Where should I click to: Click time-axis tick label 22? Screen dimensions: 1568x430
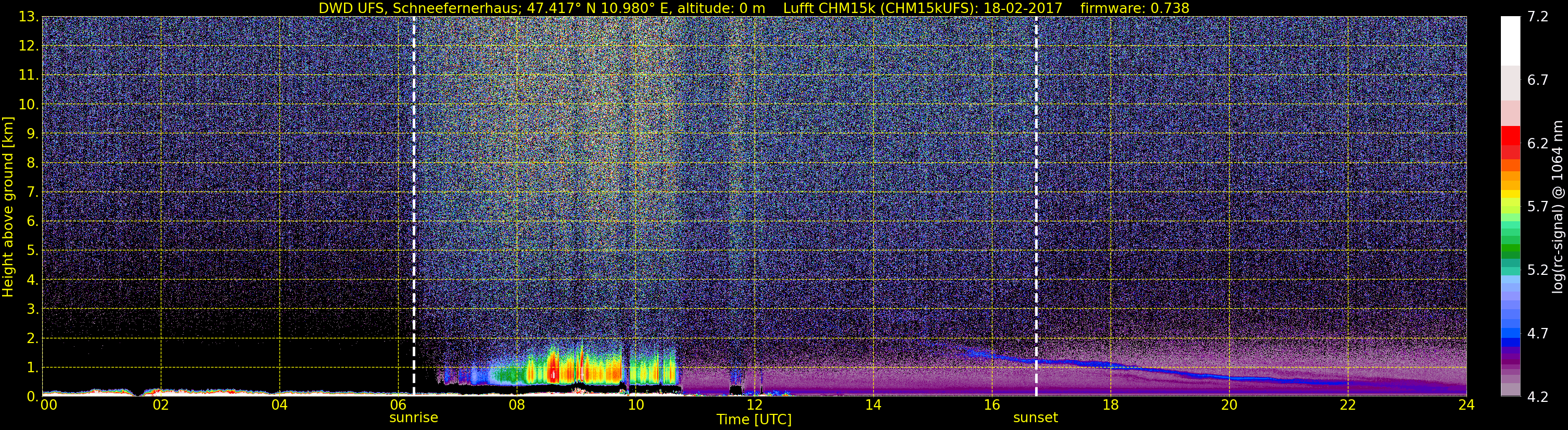pos(1348,406)
